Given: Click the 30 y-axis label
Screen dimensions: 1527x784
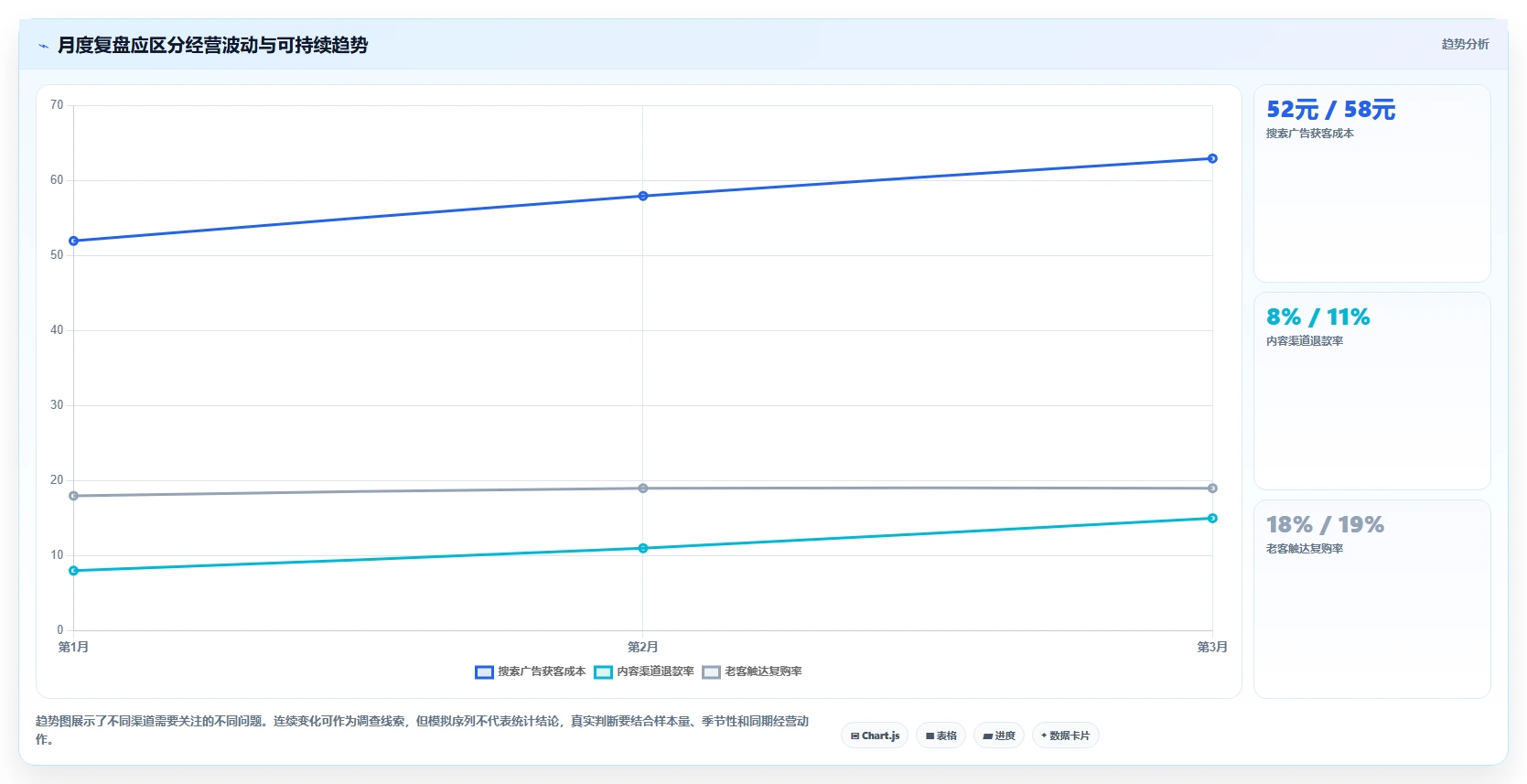Looking at the screenshot, I should [x=57, y=405].
